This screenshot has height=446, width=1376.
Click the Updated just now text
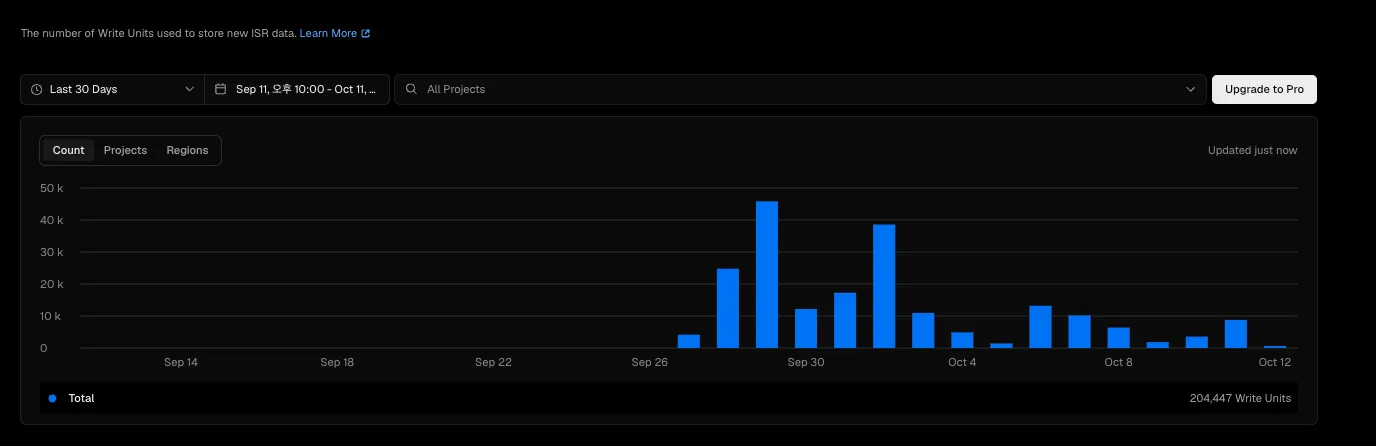coord(1252,150)
